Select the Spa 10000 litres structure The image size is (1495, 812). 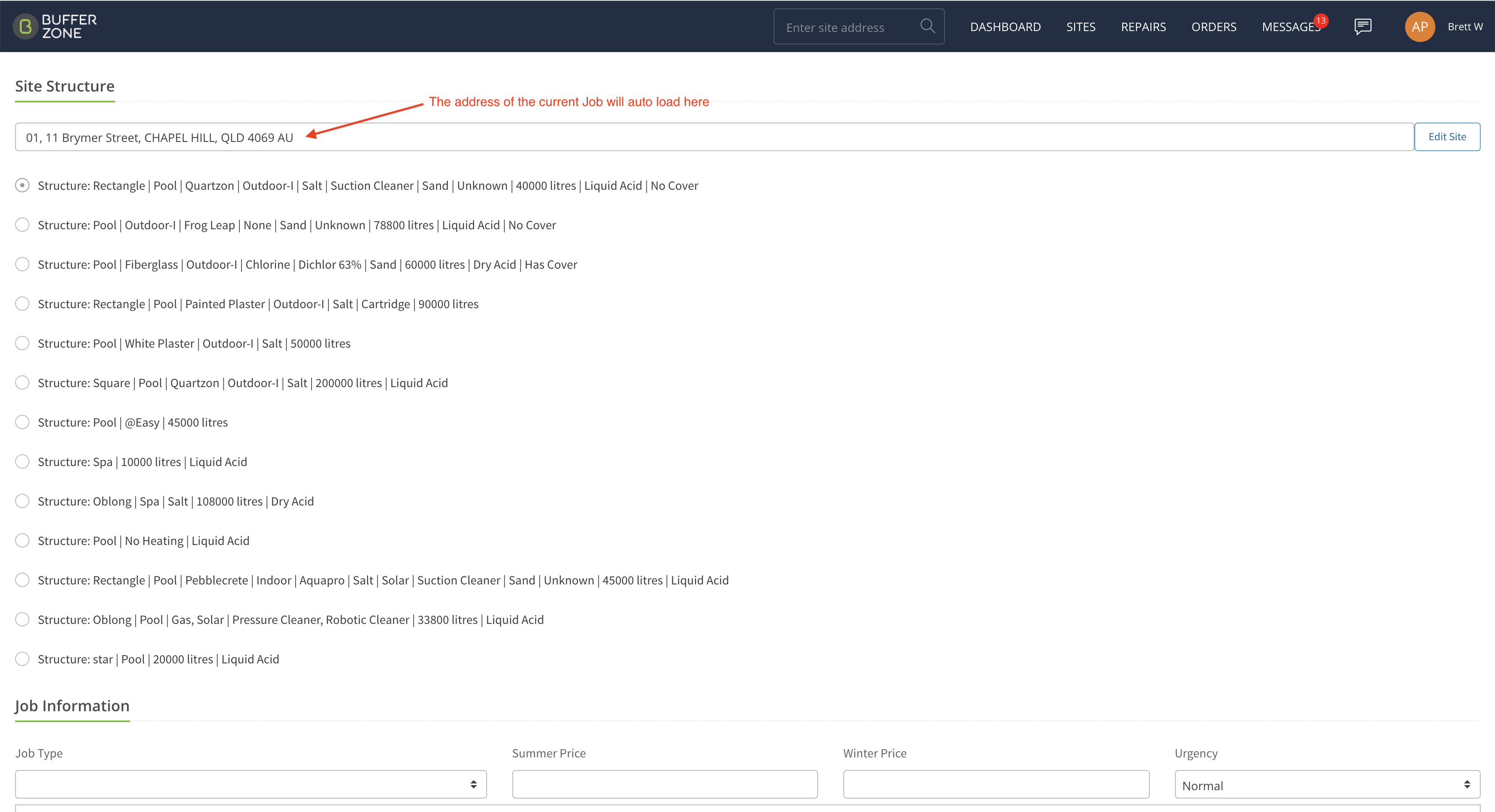[22, 461]
